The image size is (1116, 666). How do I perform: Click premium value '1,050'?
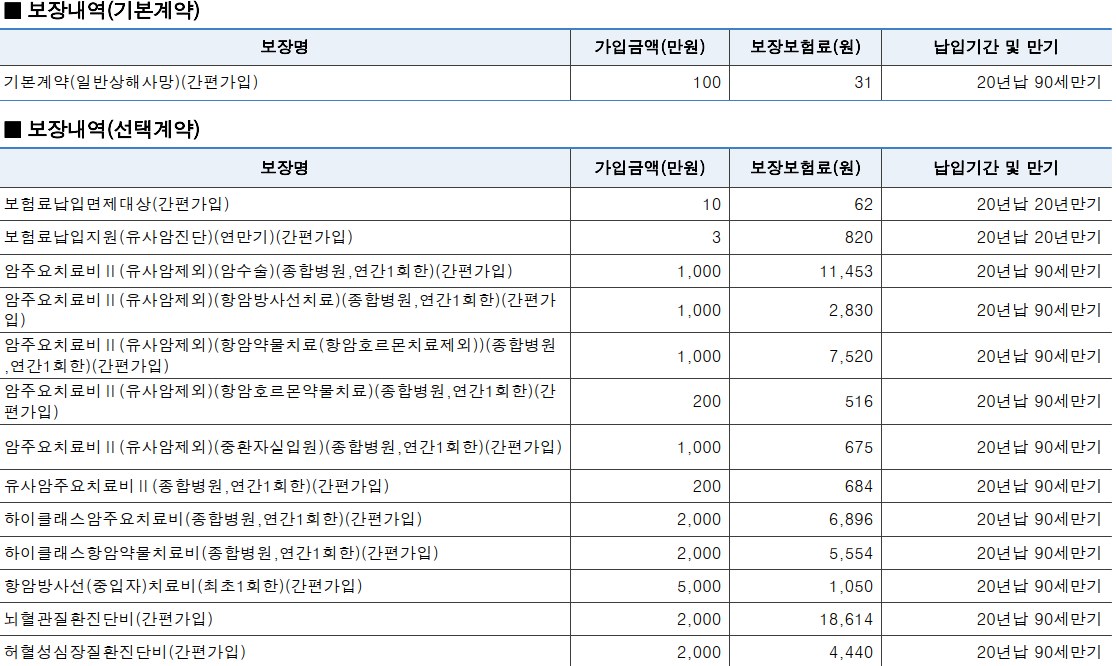851,586
